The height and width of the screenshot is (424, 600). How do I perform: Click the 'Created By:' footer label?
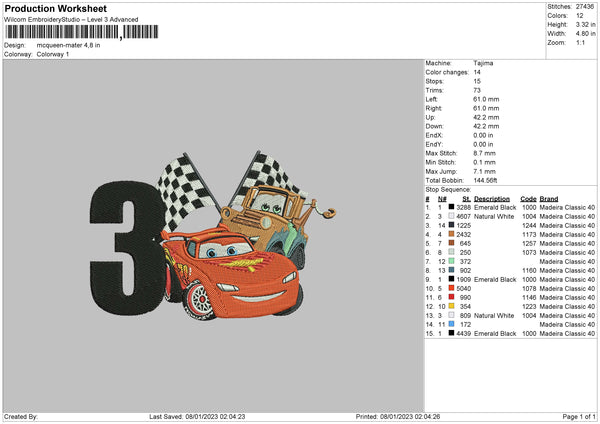21,416
